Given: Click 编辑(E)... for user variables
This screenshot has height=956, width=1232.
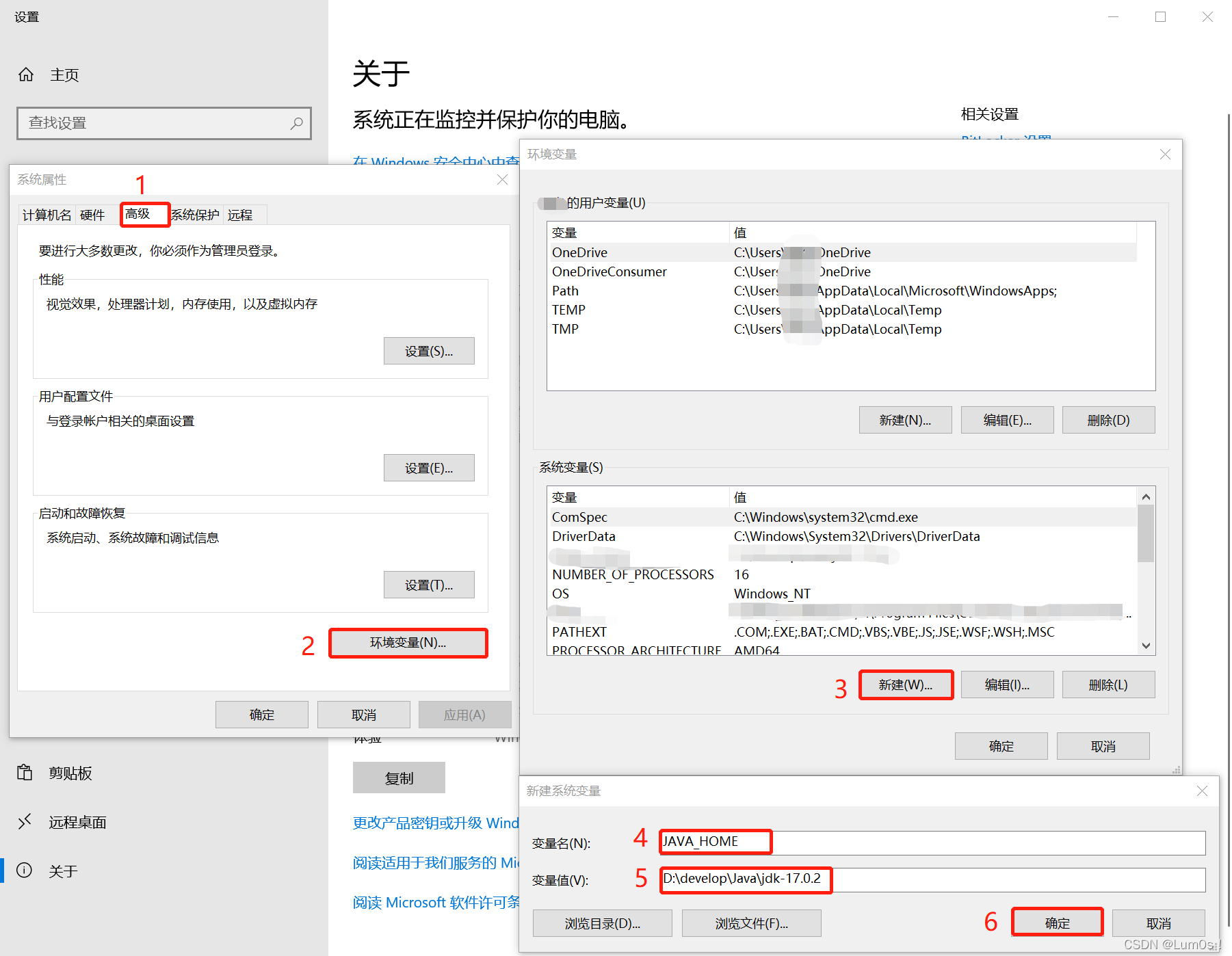Looking at the screenshot, I should click(1008, 420).
